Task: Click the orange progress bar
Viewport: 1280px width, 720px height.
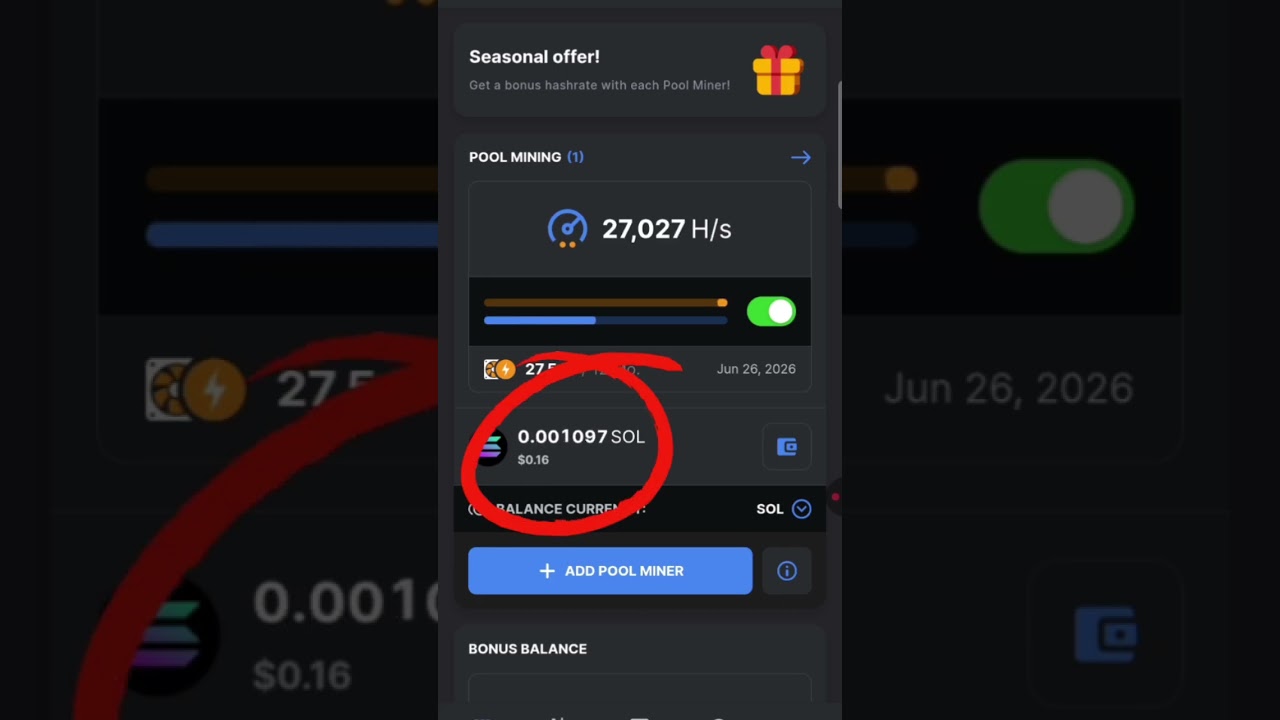Action: tap(605, 302)
